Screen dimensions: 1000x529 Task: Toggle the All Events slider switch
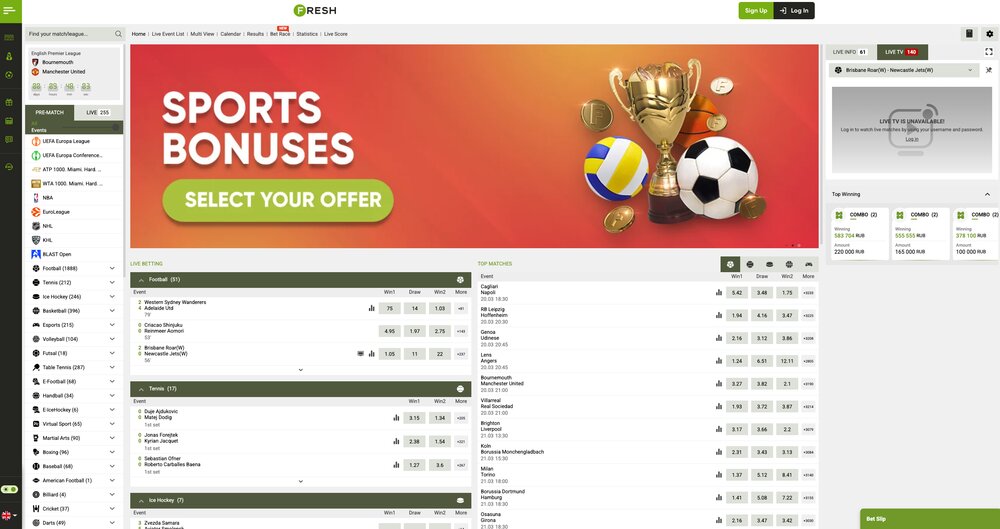click(116, 127)
